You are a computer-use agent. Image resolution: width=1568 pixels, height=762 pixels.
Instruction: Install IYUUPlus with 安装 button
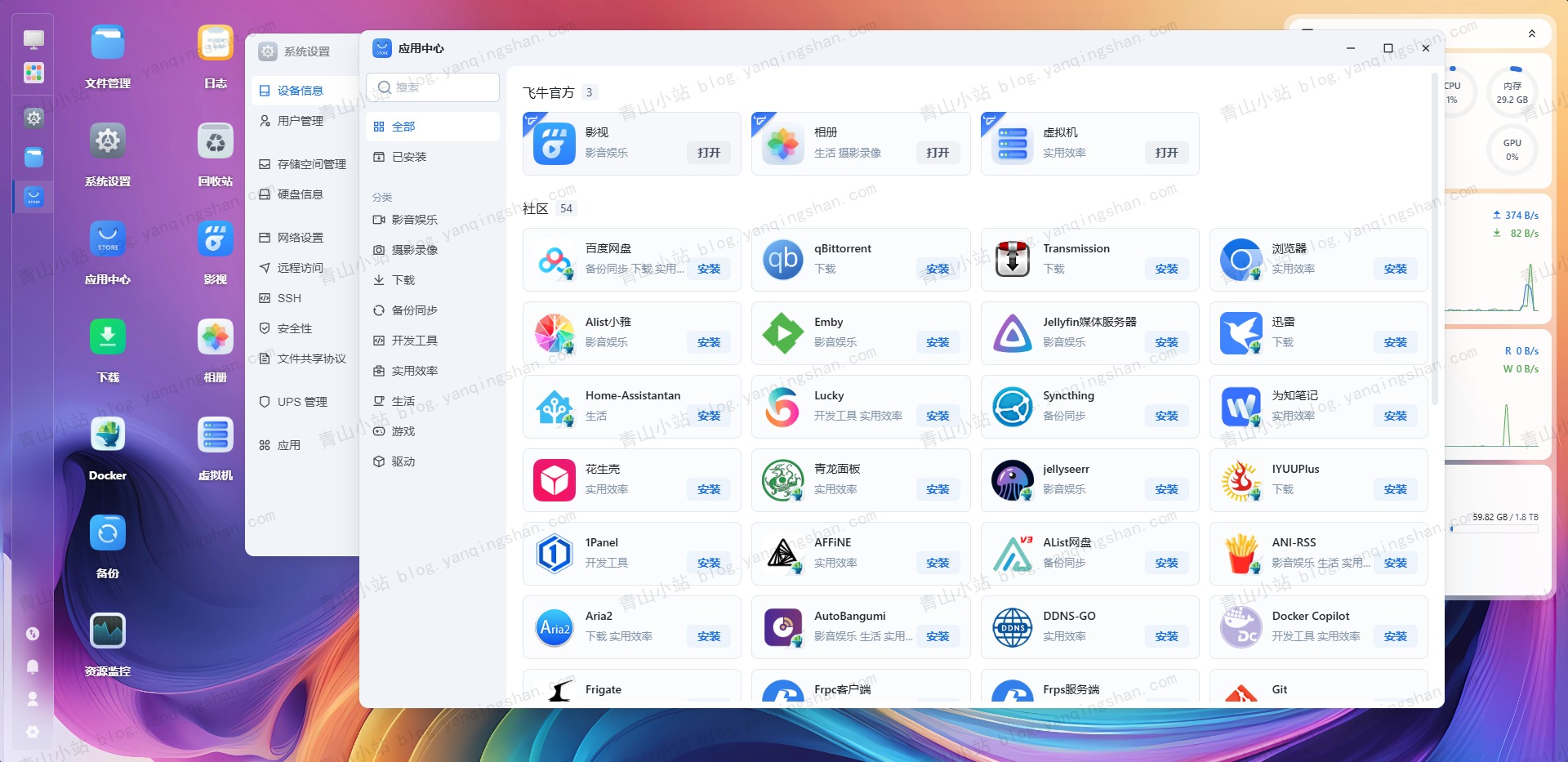pyautogui.click(x=1395, y=489)
